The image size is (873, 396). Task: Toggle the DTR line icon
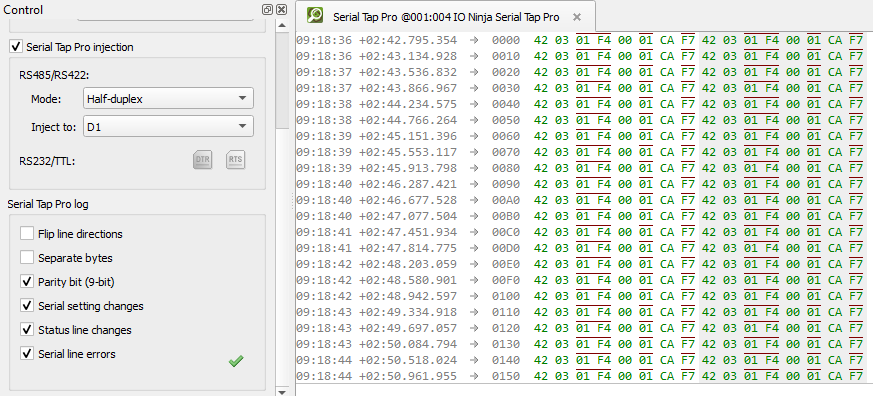point(203,160)
